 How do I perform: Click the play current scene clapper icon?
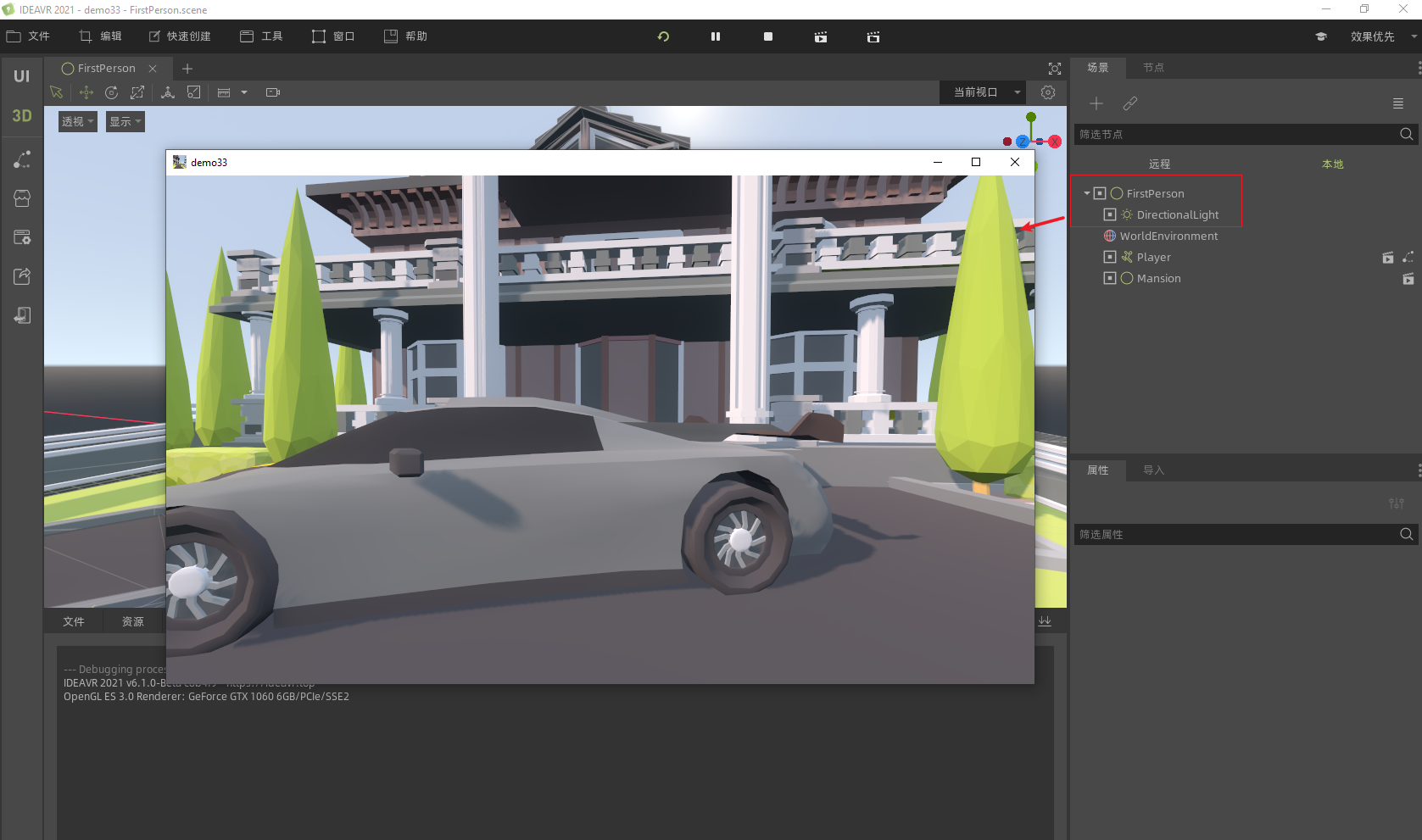(x=821, y=36)
